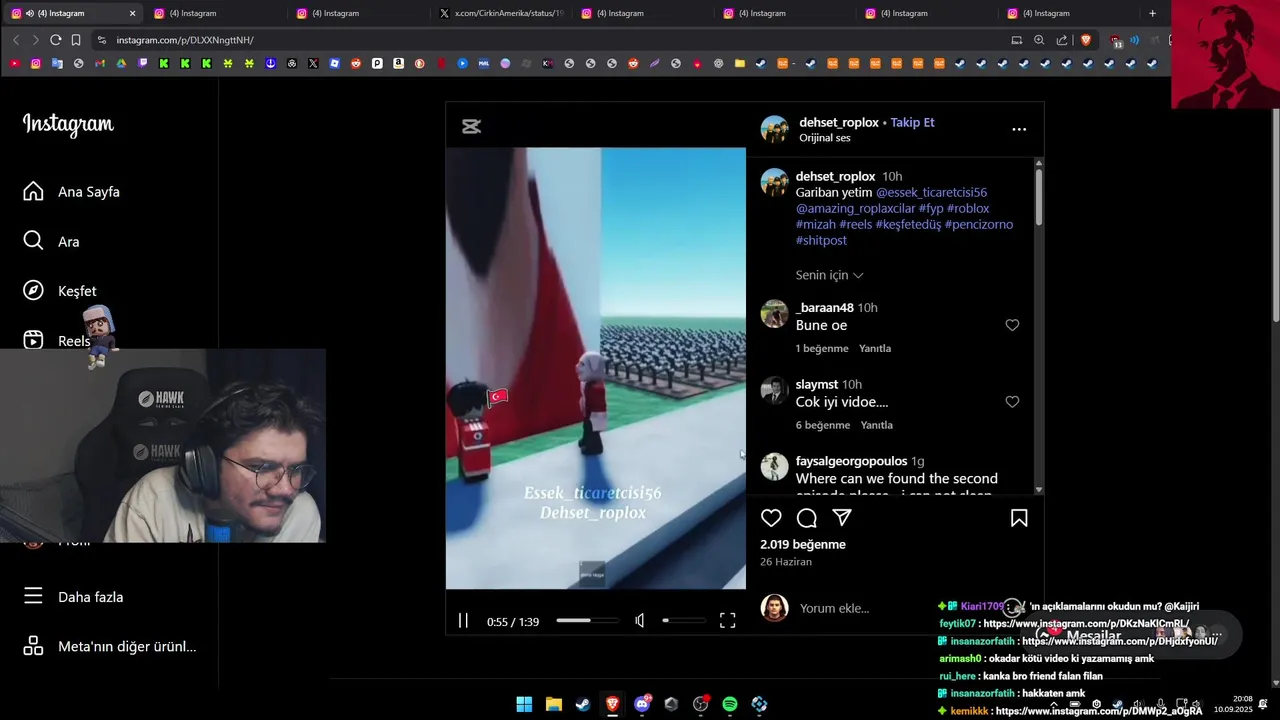
Task: Click the address bar URL
Action: point(184,40)
